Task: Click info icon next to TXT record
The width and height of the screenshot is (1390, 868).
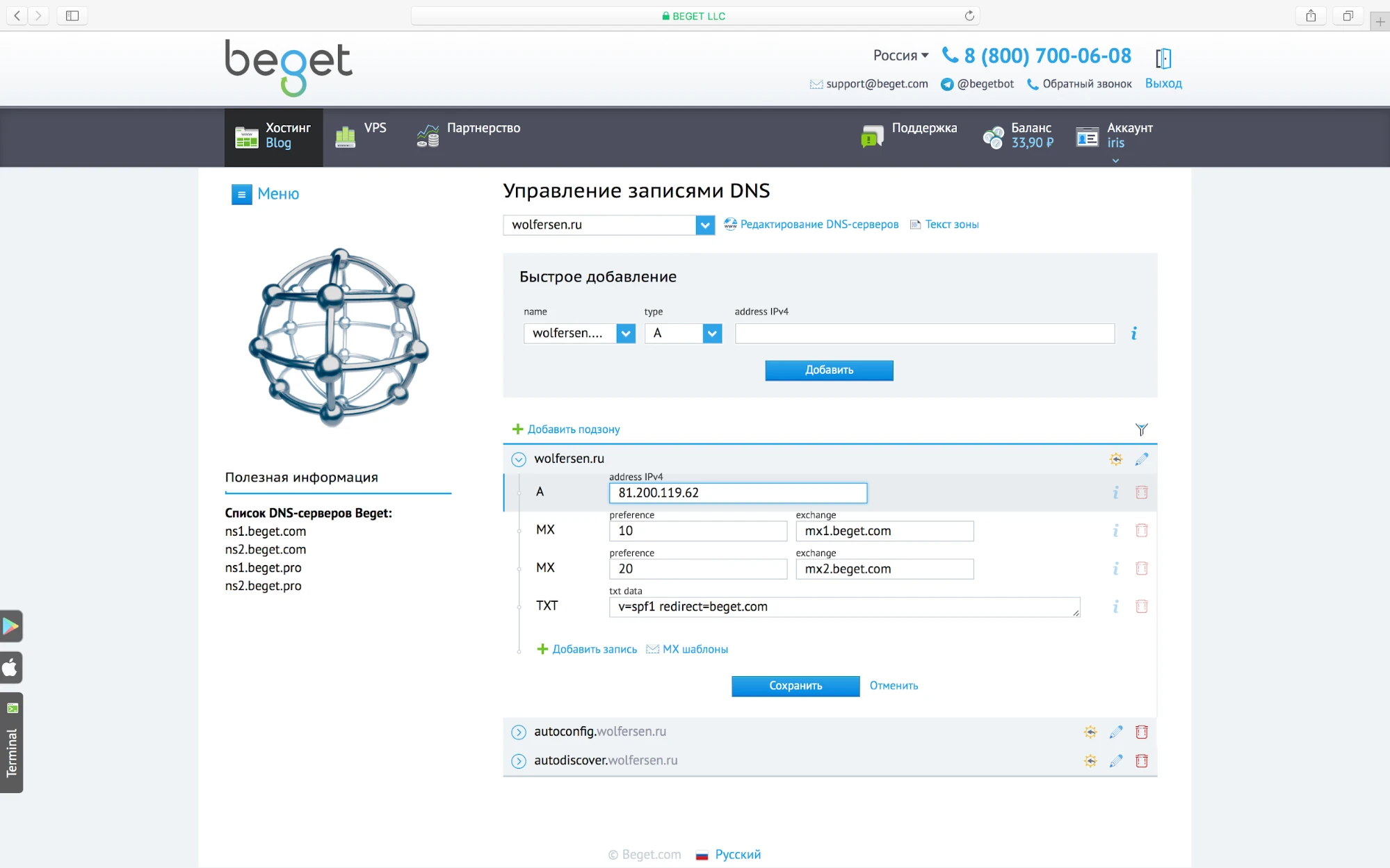Action: click(1115, 607)
